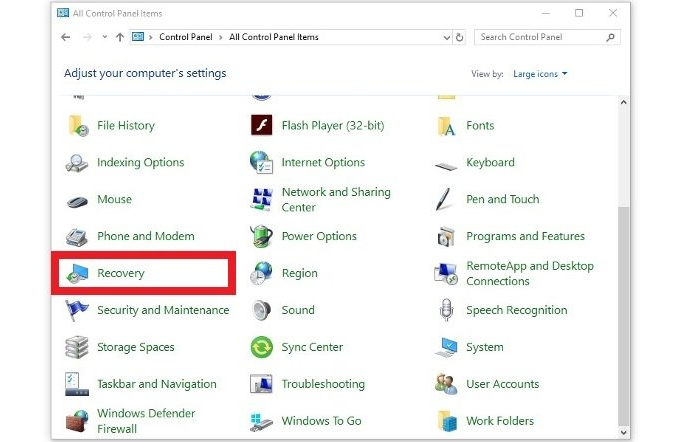Open the Power Options battery icon
Screen dimensions: 700x442
coord(262,236)
